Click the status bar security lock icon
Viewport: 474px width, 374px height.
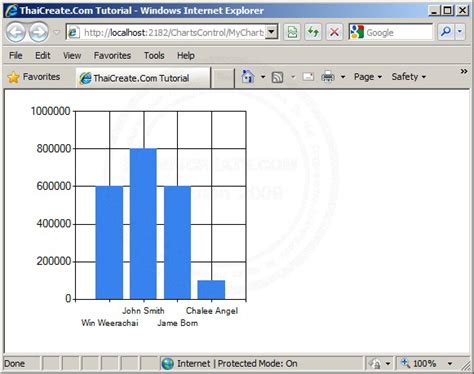tap(375, 363)
